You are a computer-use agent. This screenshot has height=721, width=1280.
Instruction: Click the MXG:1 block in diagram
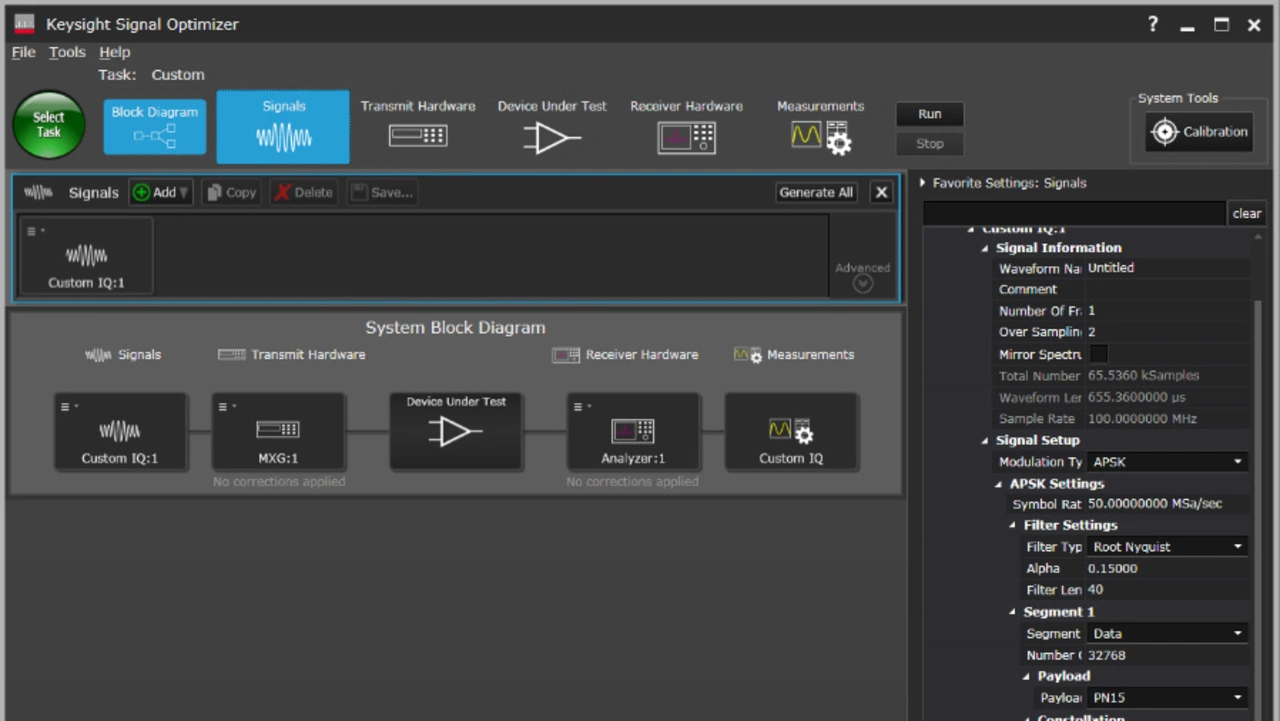pyautogui.click(x=278, y=432)
